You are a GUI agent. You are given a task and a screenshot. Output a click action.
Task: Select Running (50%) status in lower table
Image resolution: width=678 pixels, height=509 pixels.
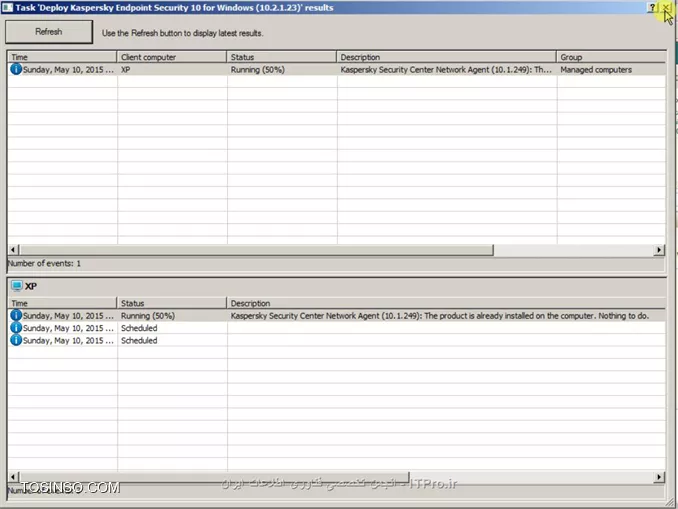pyautogui.click(x=148, y=316)
